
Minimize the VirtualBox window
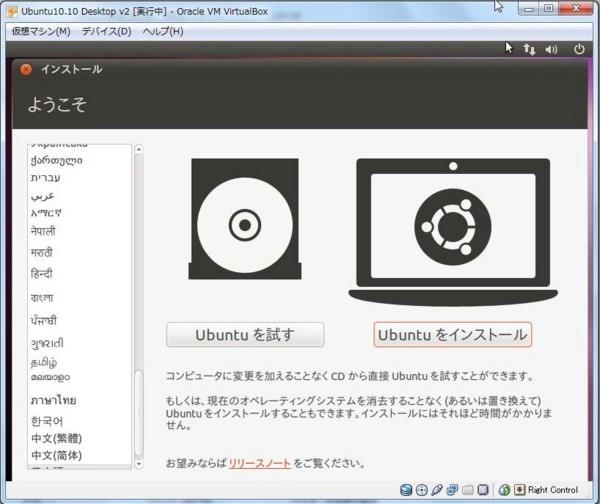[529, 9]
